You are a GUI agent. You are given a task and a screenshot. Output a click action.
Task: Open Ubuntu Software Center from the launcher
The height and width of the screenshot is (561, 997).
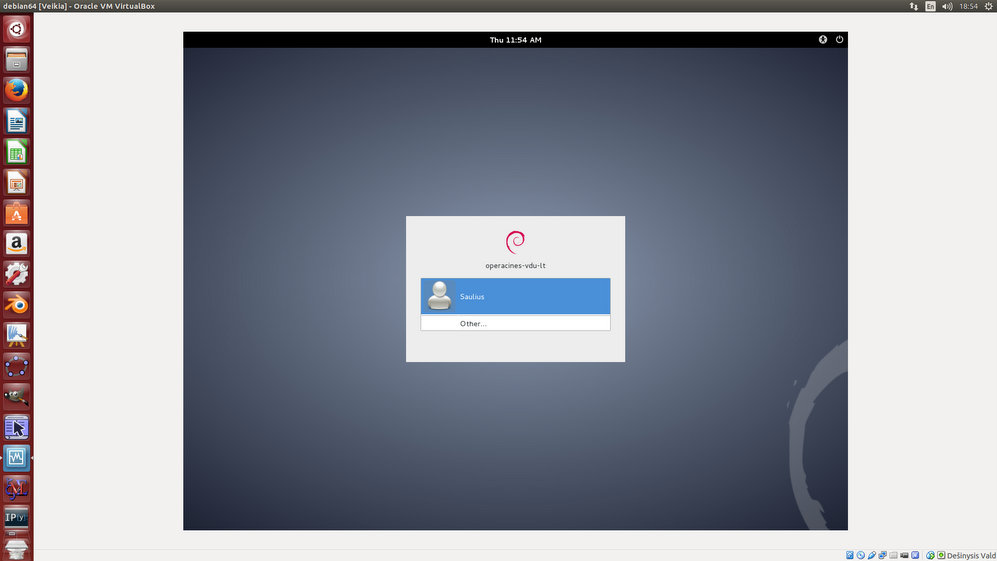(16, 213)
